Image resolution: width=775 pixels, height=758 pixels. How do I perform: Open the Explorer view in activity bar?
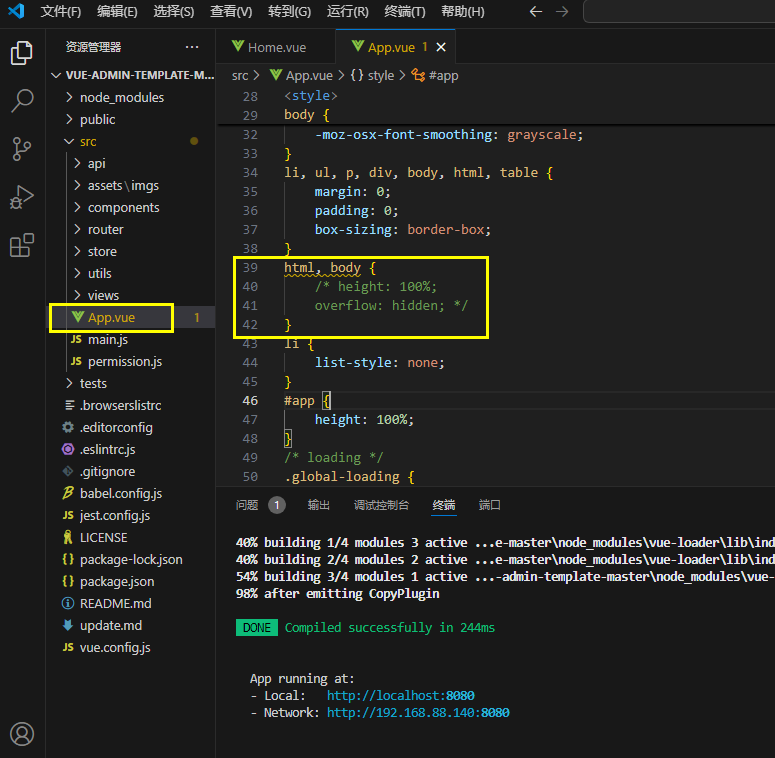22,54
